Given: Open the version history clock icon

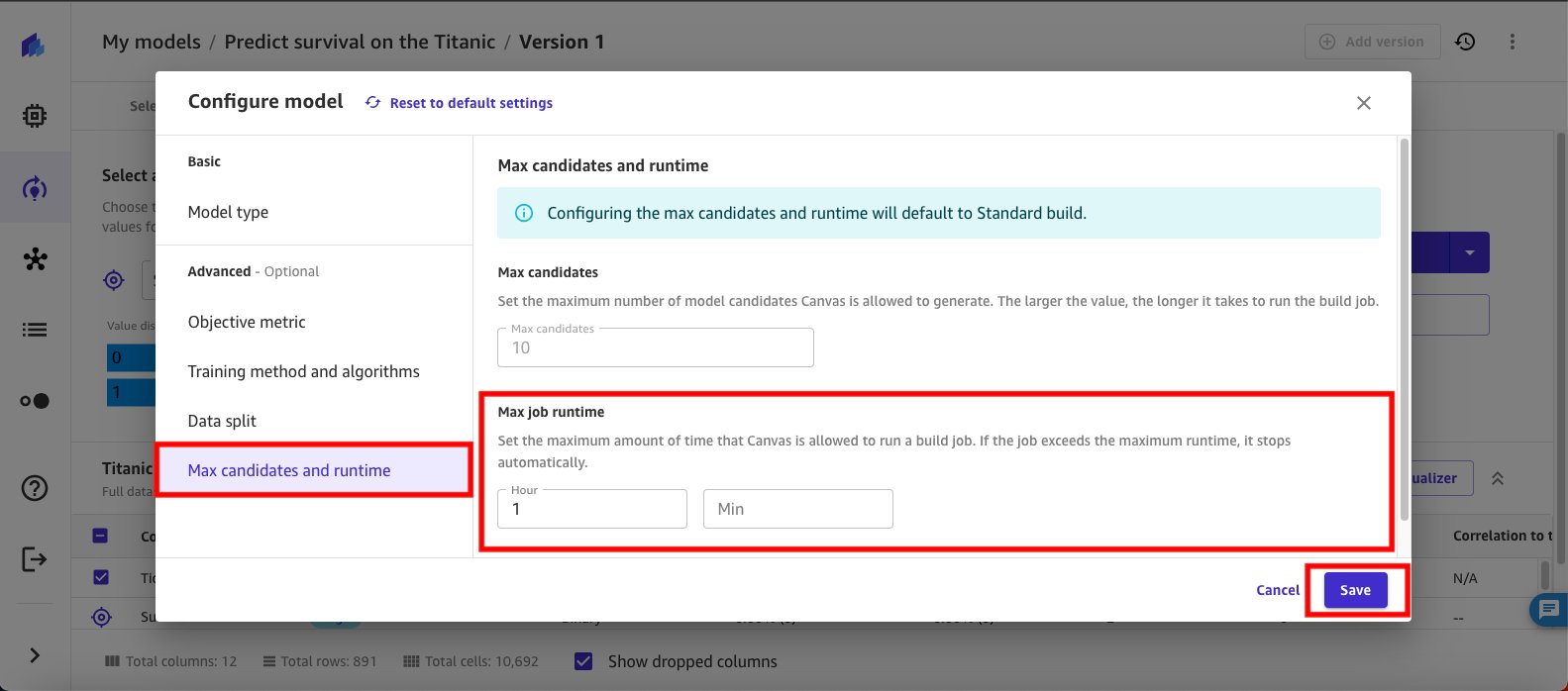Looking at the screenshot, I should click(1465, 42).
